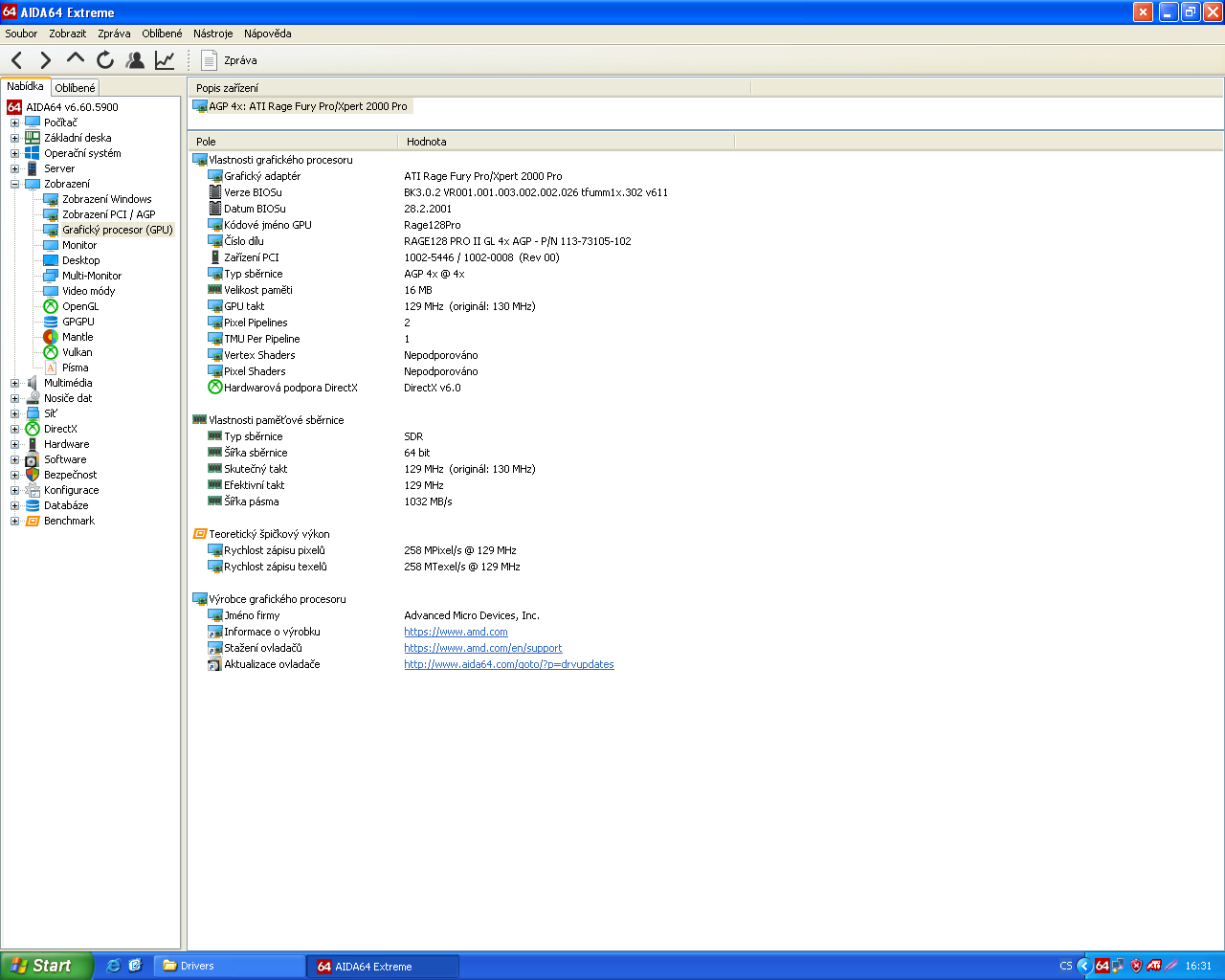
Task: Switch to the Oblíbené tab
Action: pyautogui.click(x=75, y=87)
